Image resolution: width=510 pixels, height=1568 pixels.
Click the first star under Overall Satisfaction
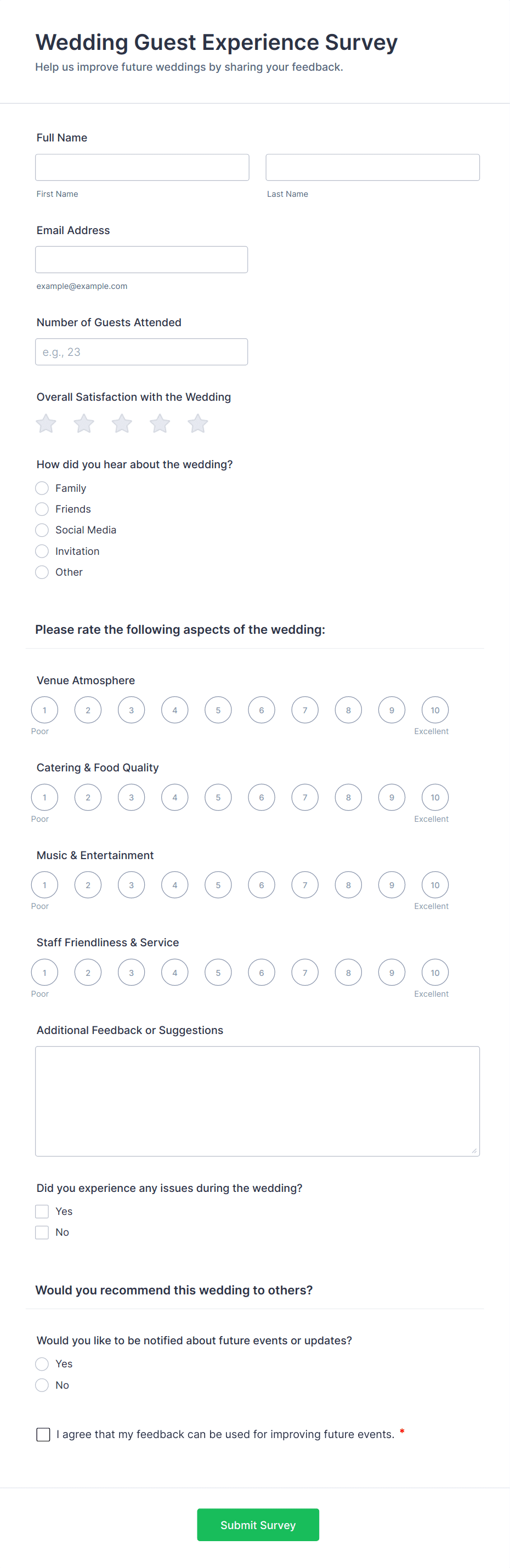45,423
